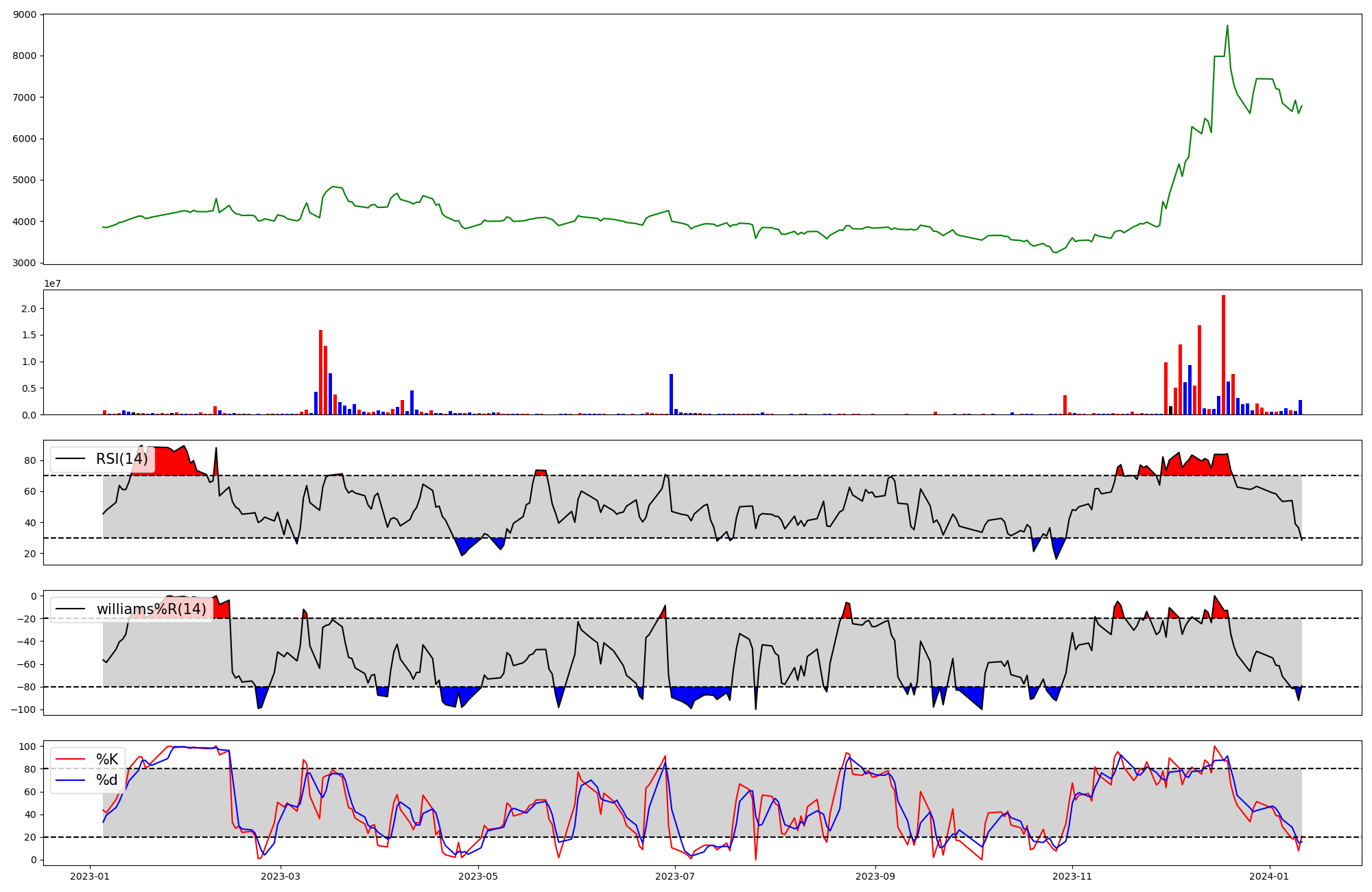1372x892 pixels.
Task: Click the 1e7 volume axis multiplier label
Action: coord(52,283)
